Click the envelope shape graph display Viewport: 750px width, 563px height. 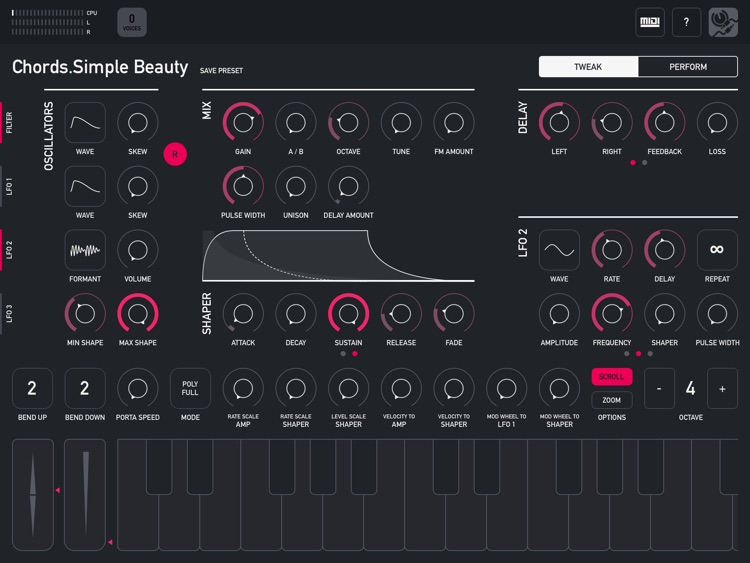(x=338, y=255)
